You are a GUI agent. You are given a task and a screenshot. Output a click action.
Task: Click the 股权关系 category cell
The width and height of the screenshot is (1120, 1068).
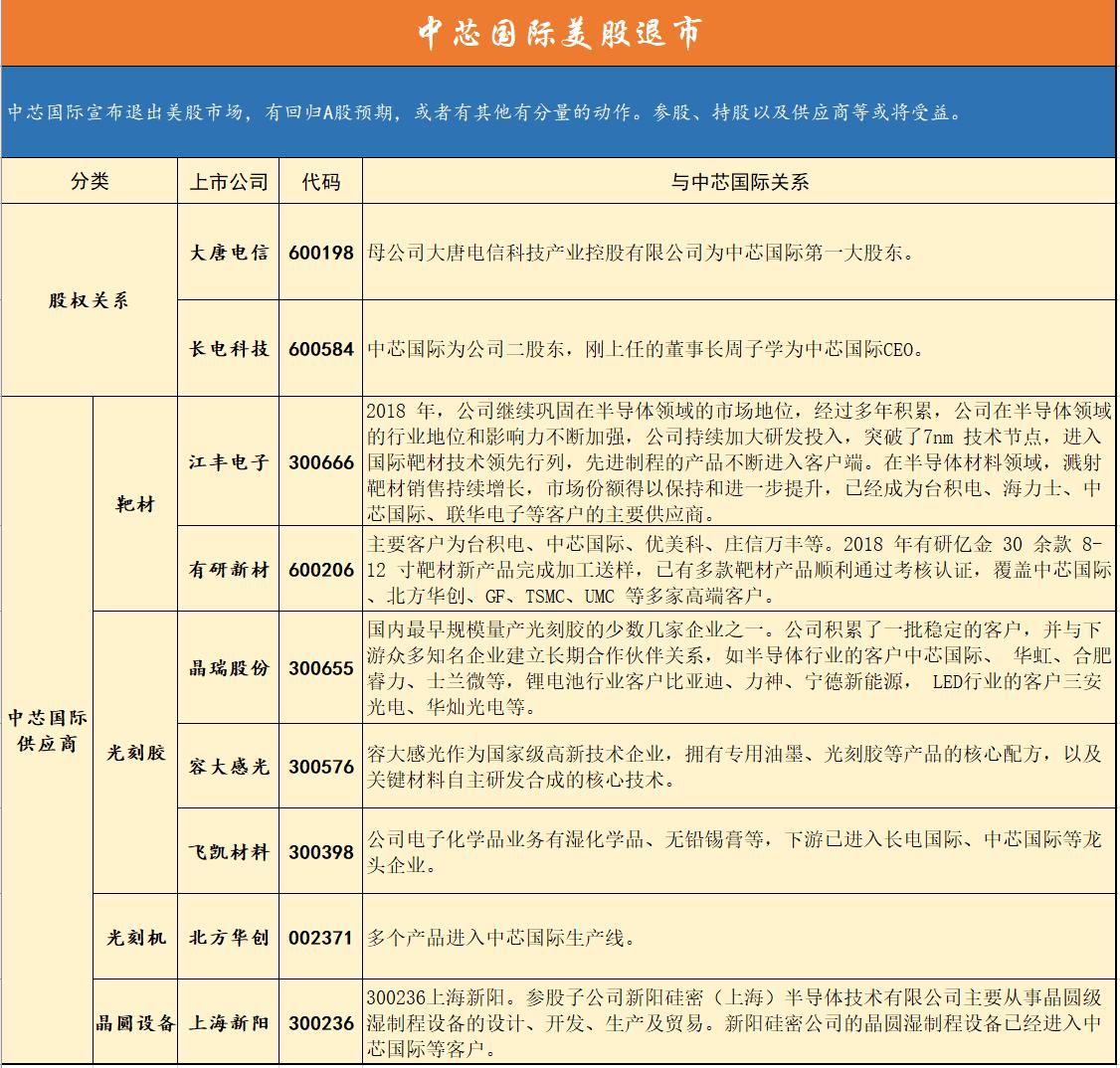(x=90, y=300)
